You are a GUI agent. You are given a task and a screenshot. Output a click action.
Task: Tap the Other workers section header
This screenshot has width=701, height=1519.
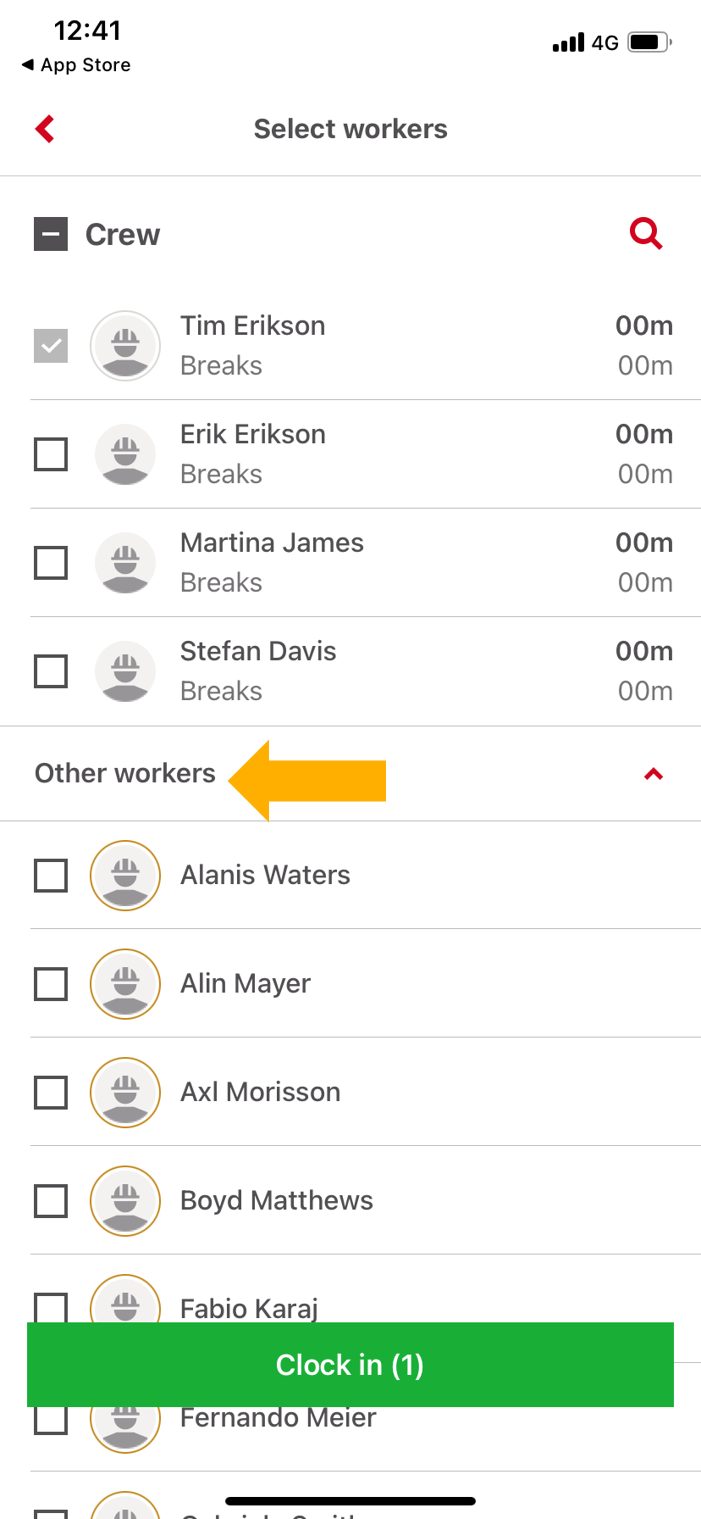[124, 773]
